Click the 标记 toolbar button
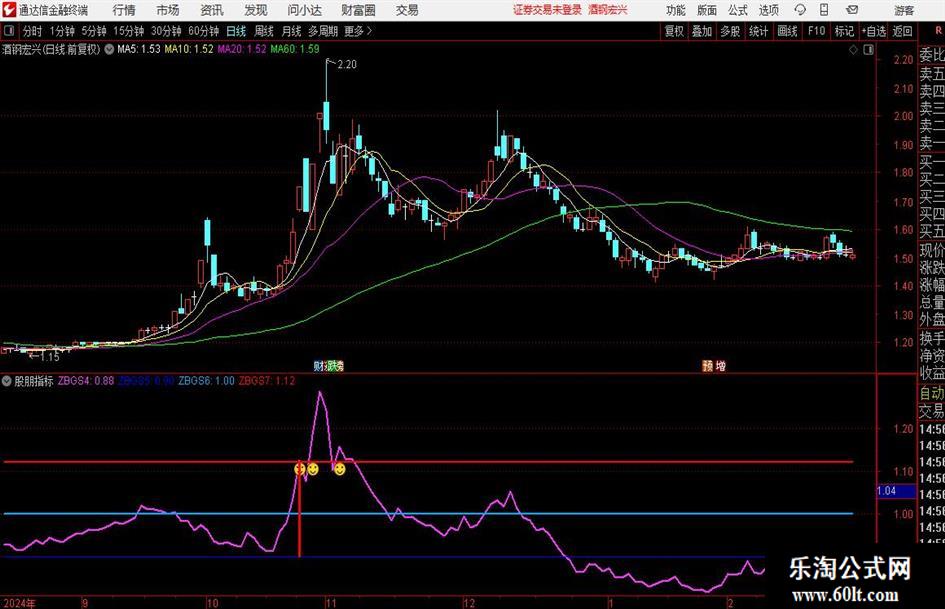This screenshot has width=945, height=609. pyautogui.click(x=844, y=31)
